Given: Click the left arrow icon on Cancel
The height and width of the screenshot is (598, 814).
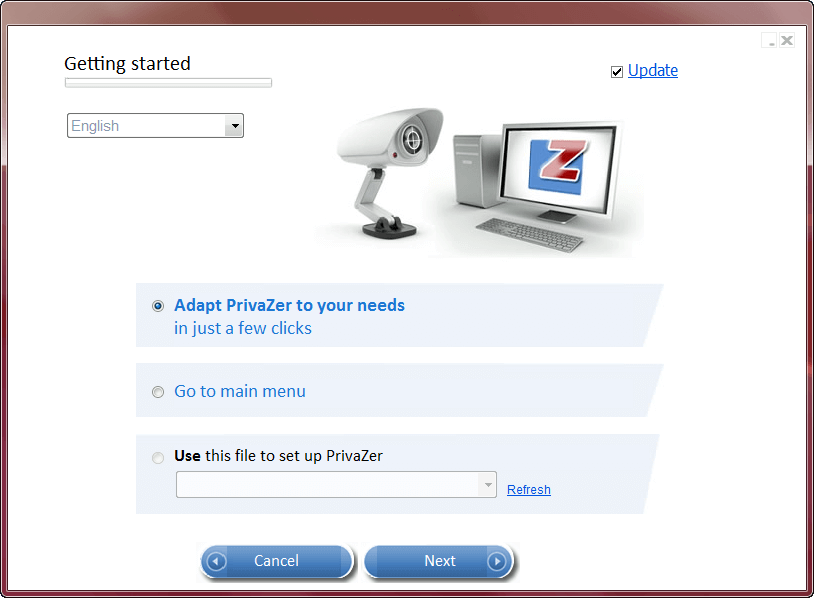Looking at the screenshot, I should point(216,561).
